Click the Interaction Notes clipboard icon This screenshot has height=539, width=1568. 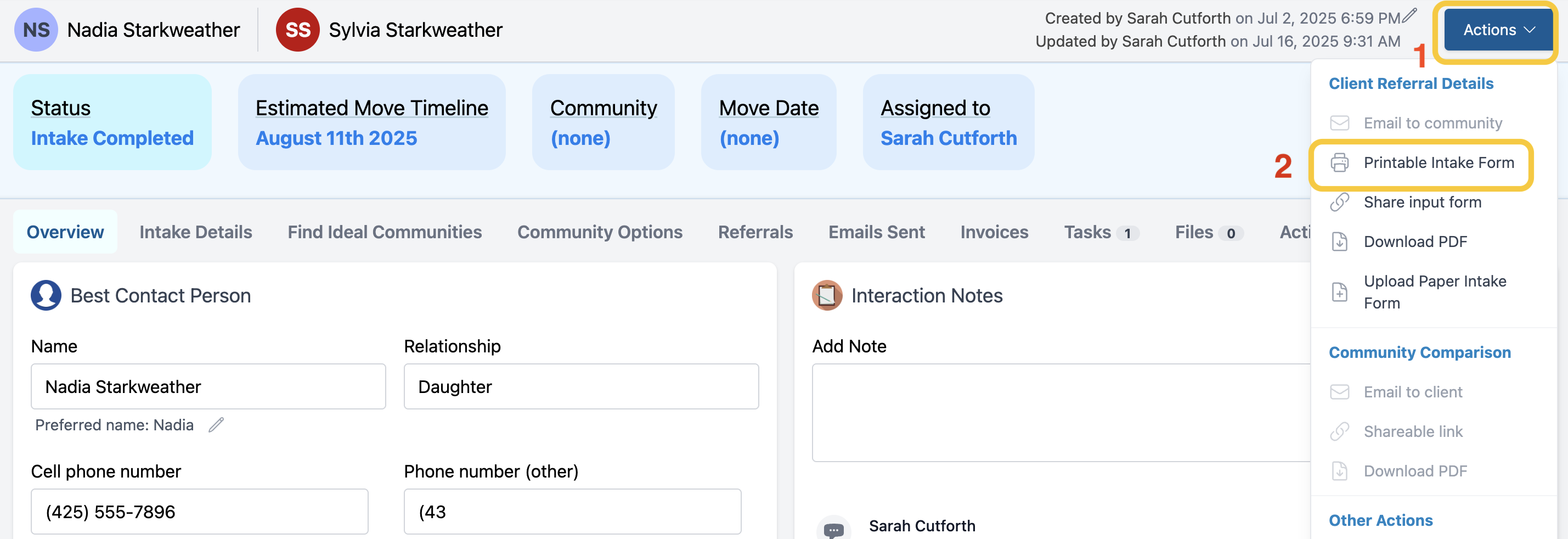pos(827,295)
